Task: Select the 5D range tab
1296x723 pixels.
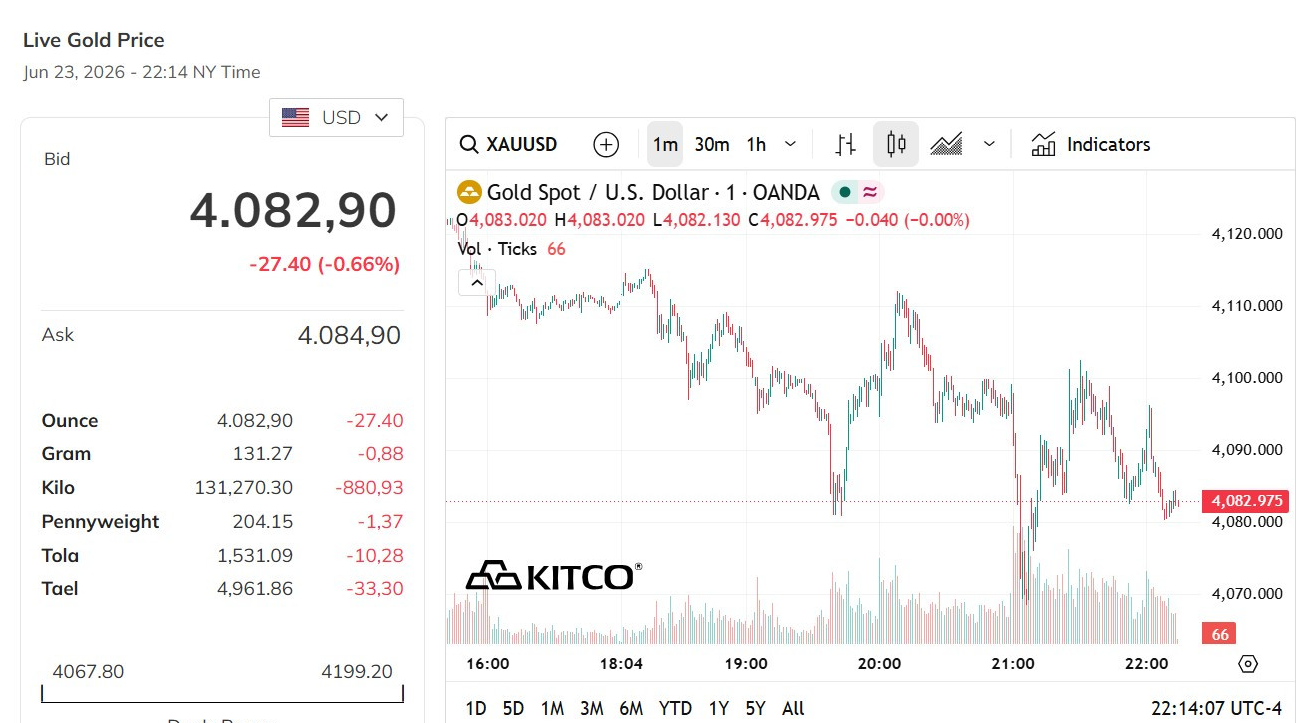Action: pyautogui.click(x=513, y=708)
